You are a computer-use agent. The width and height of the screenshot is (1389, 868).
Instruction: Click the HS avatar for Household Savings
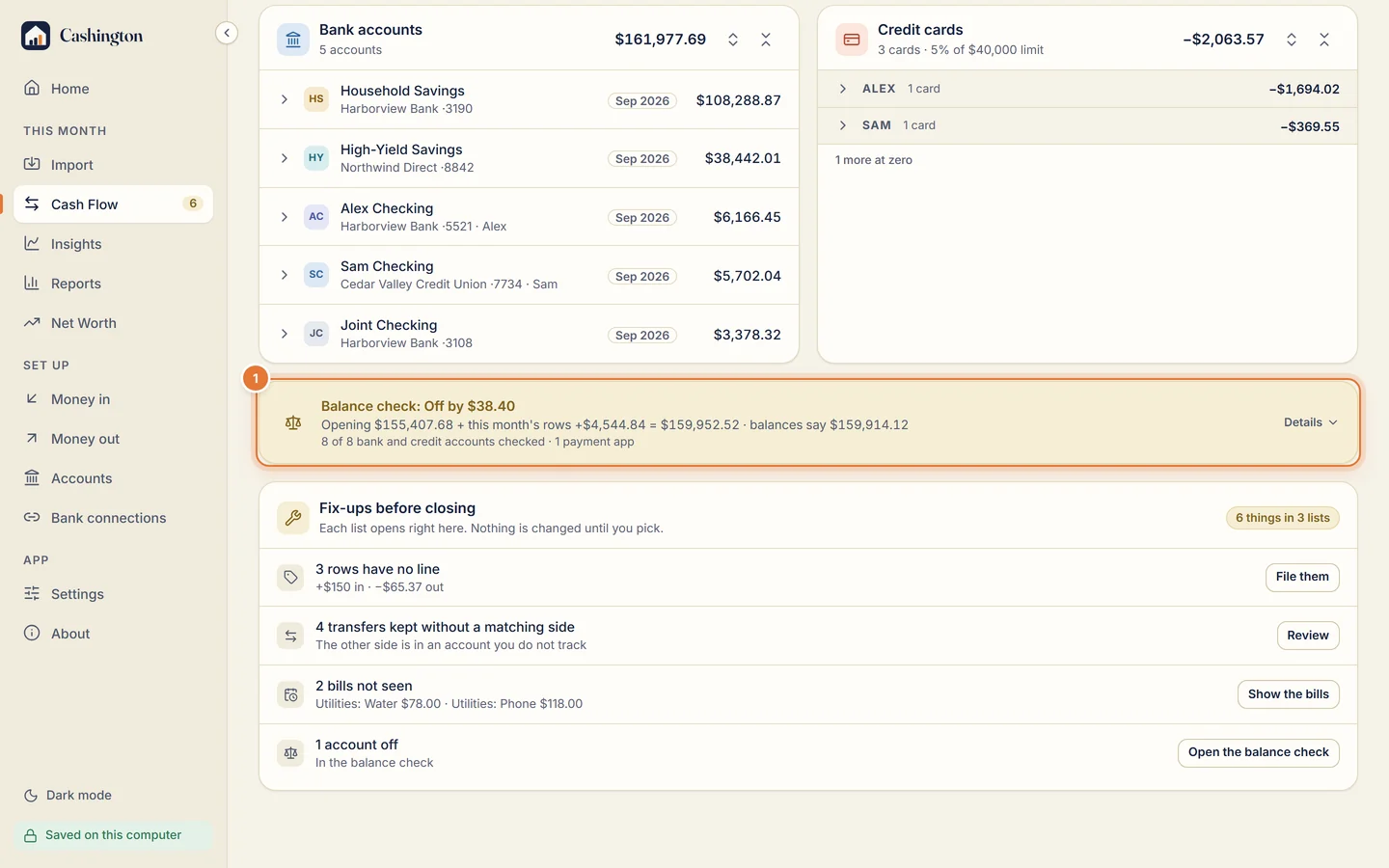(x=316, y=99)
